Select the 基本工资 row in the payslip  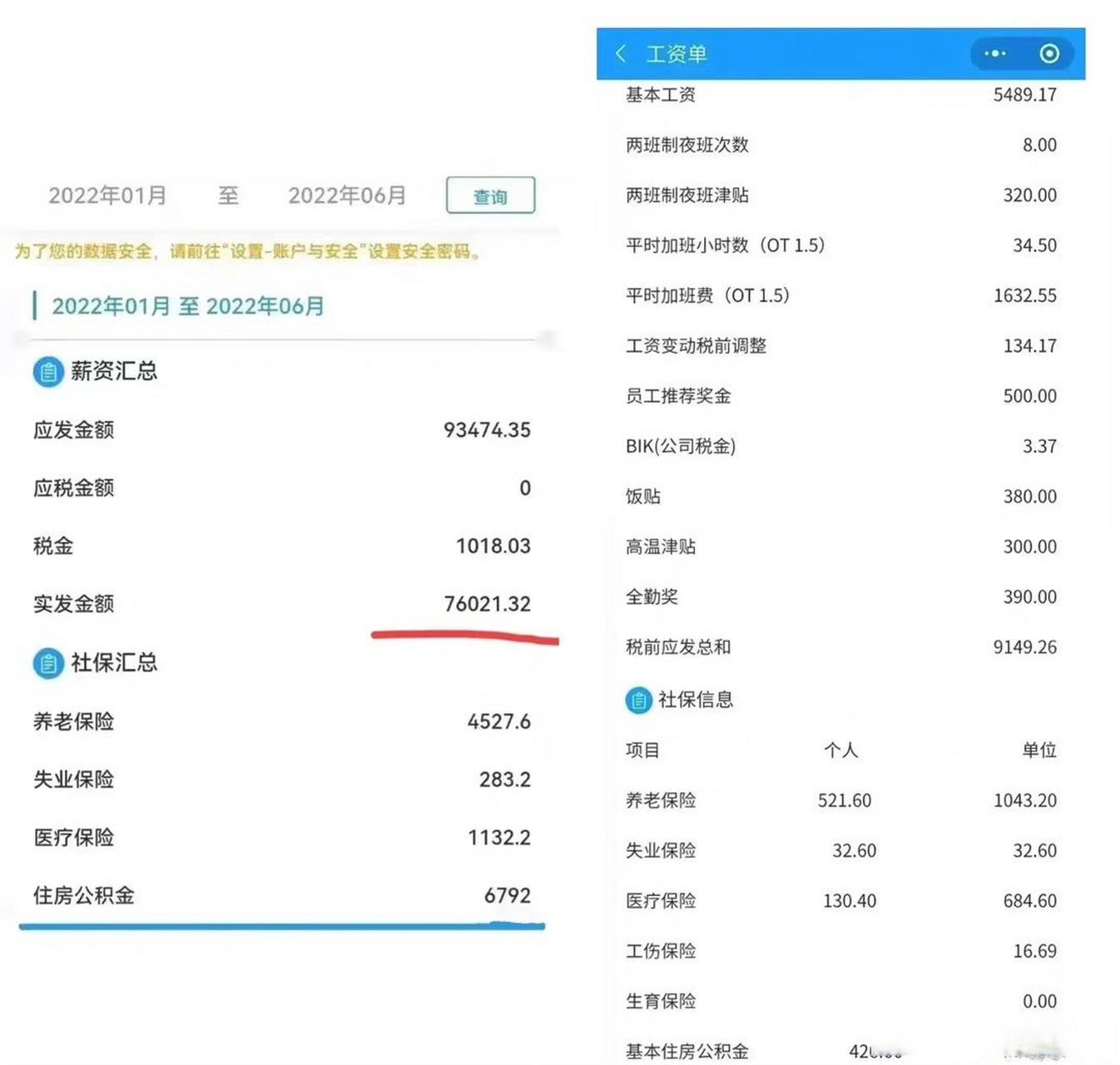[x=832, y=95]
